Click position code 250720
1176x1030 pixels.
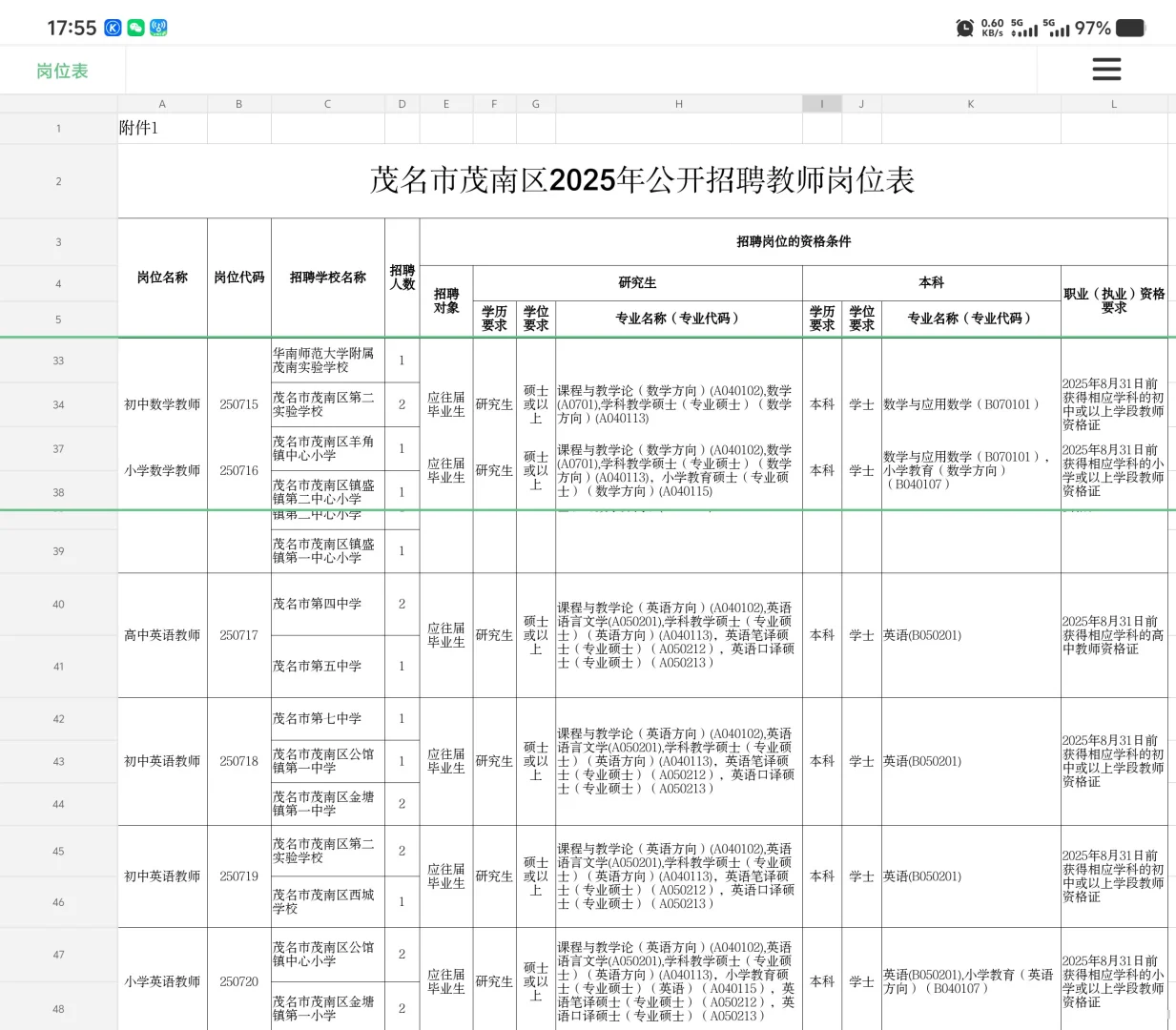click(238, 981)
